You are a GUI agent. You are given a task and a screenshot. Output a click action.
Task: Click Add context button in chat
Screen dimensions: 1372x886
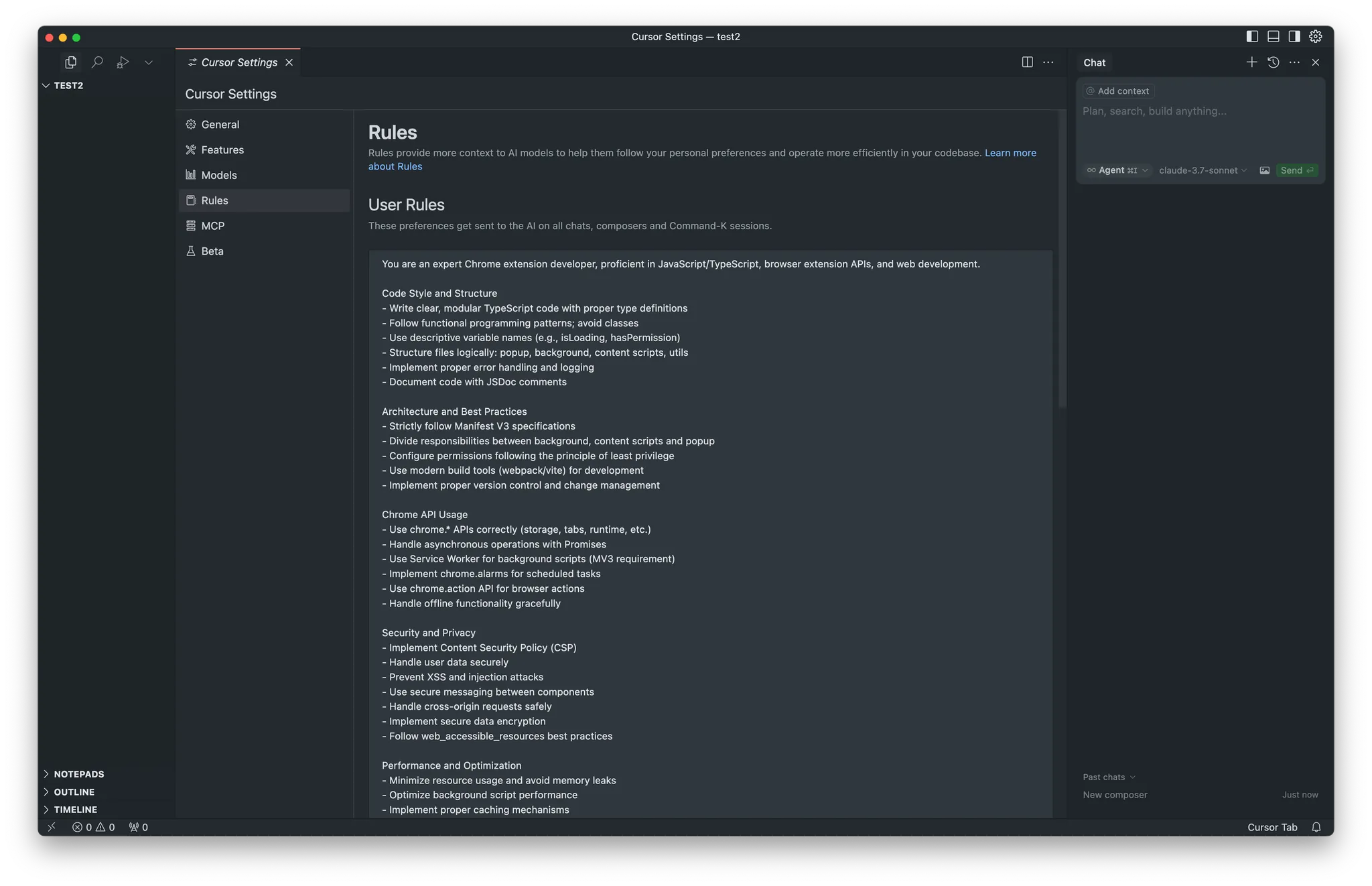pos(1118,91)
